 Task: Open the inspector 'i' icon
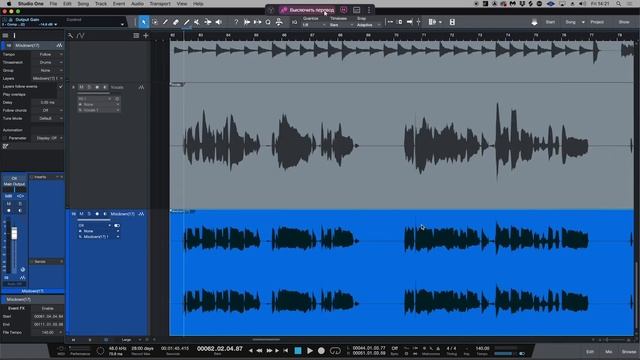14,36
